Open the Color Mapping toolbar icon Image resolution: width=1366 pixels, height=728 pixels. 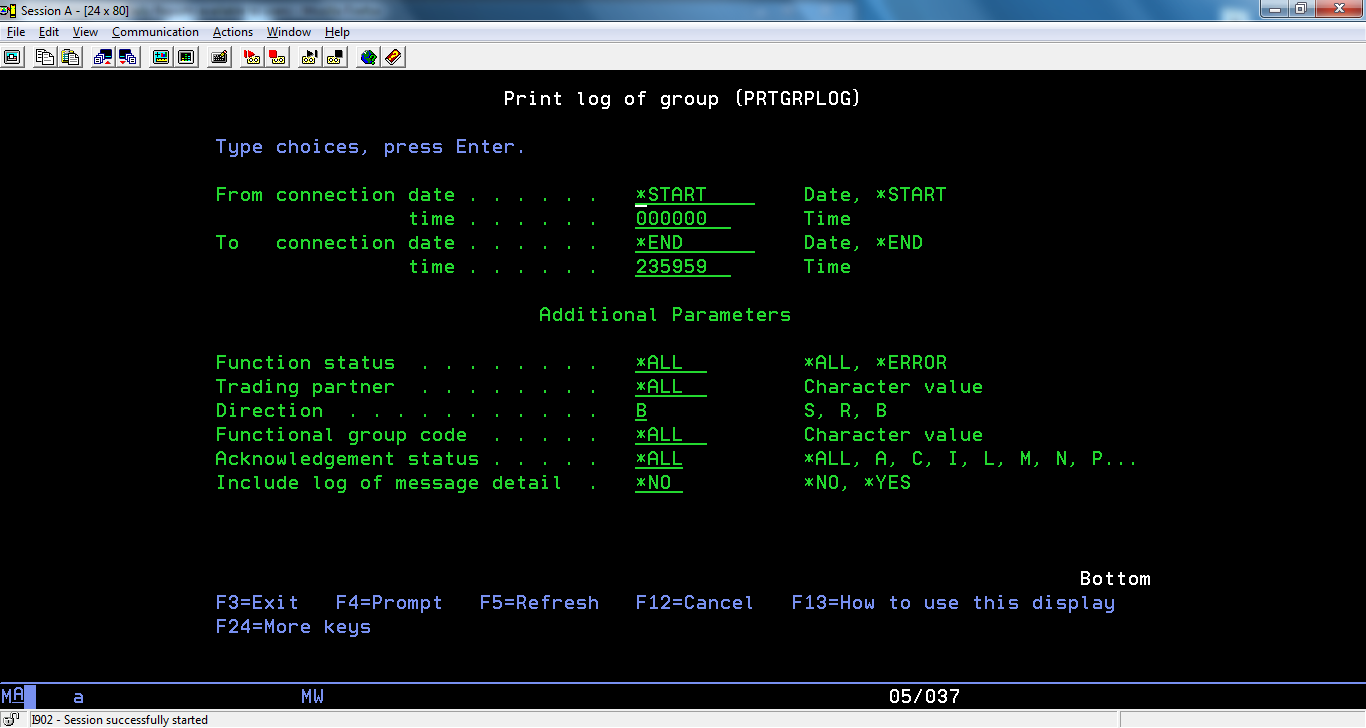pyautogui.click(x=186, y=57)
